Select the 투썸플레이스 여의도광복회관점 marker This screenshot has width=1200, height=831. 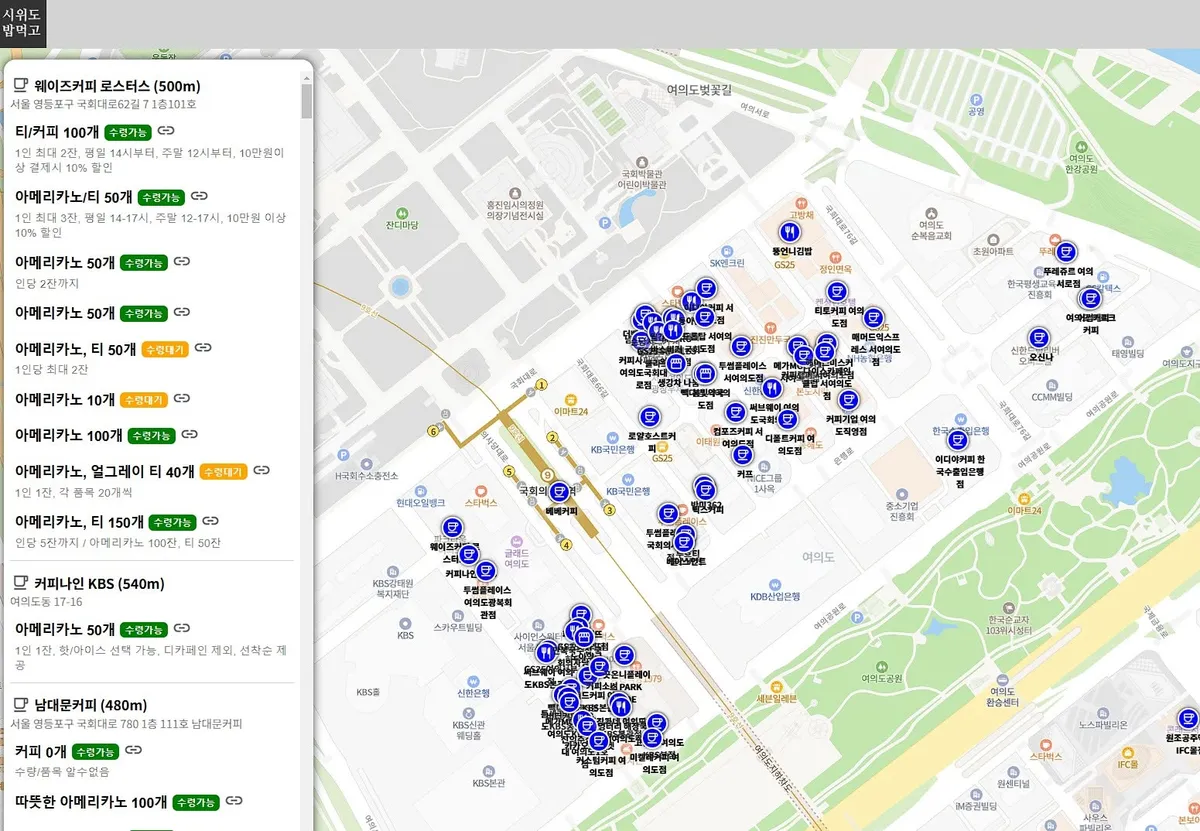coord(486,571)
